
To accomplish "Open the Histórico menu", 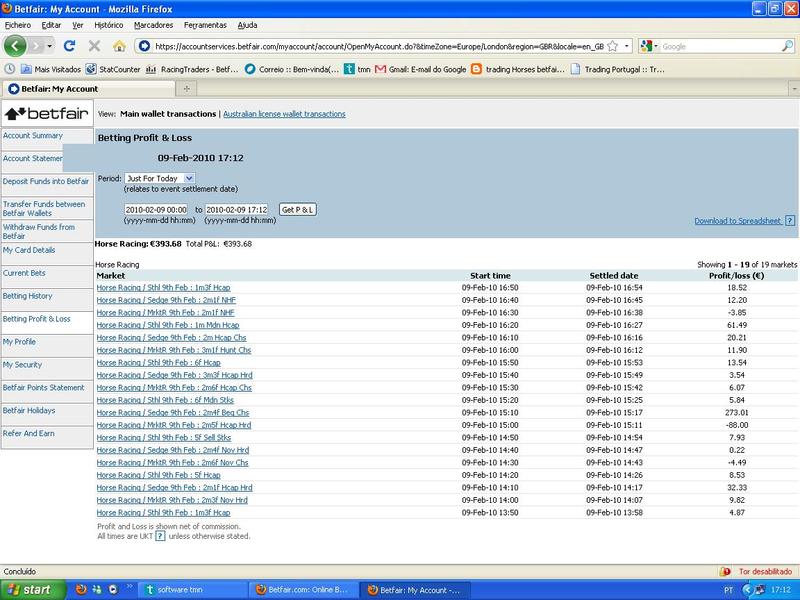I will pos(109,25).
